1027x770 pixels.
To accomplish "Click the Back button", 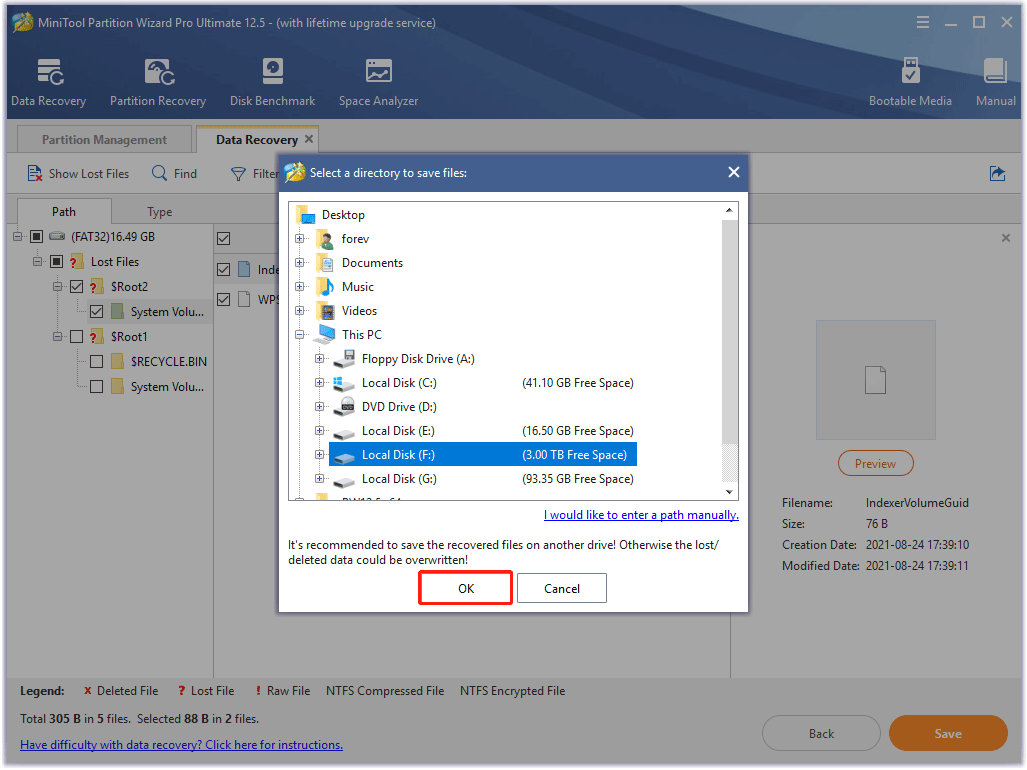I will (x=821, y=733).
